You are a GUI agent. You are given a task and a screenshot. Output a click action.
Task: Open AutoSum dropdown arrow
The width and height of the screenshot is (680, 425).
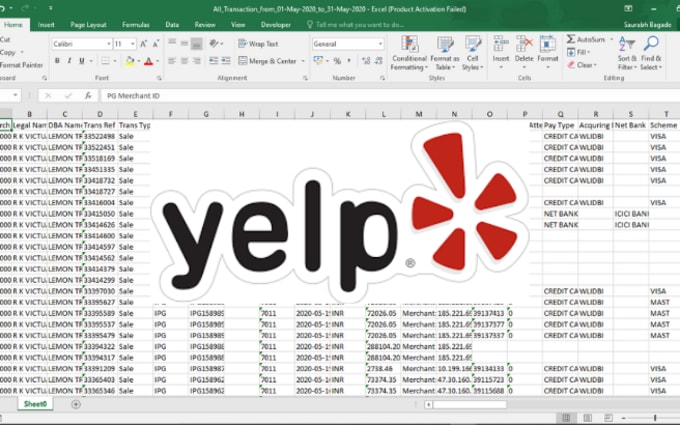pyautogui.click(x=611, y=39)
